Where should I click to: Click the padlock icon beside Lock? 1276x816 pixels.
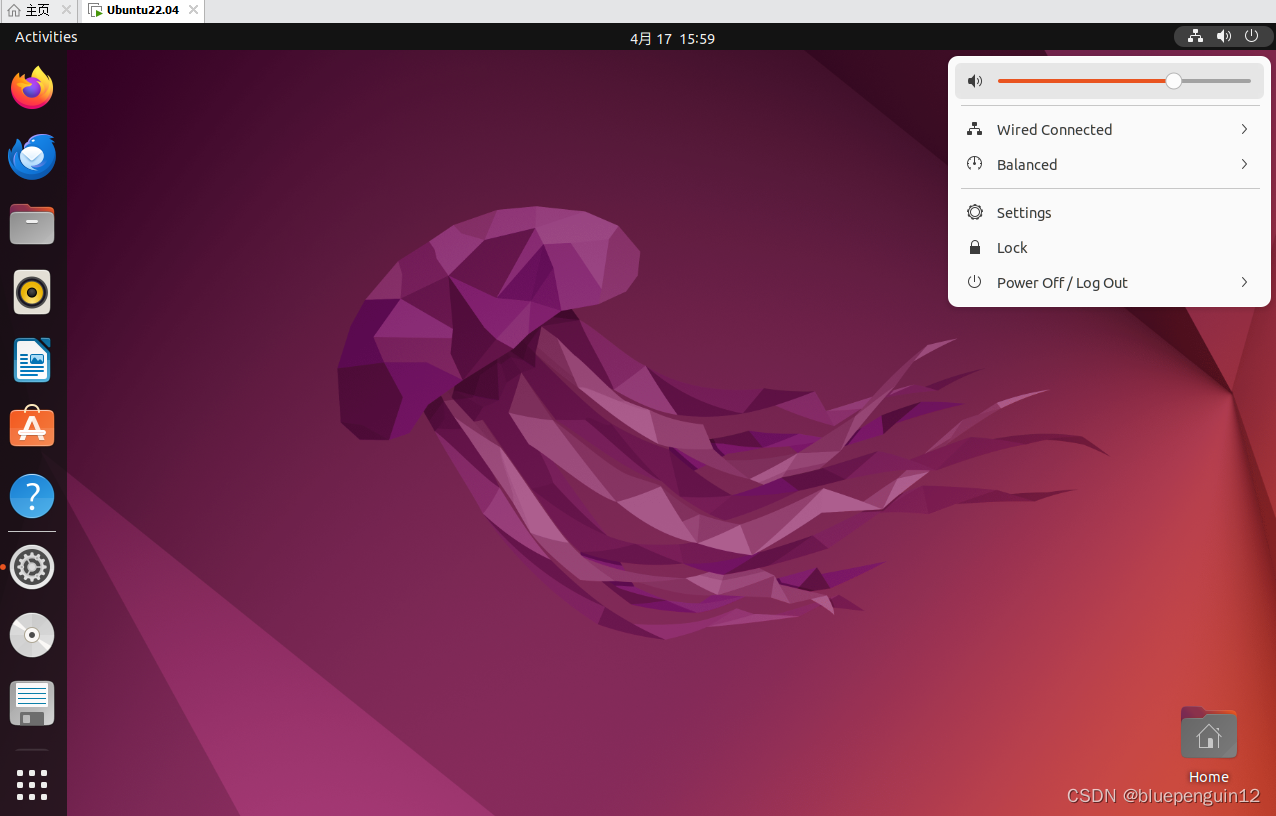(974, 247)
